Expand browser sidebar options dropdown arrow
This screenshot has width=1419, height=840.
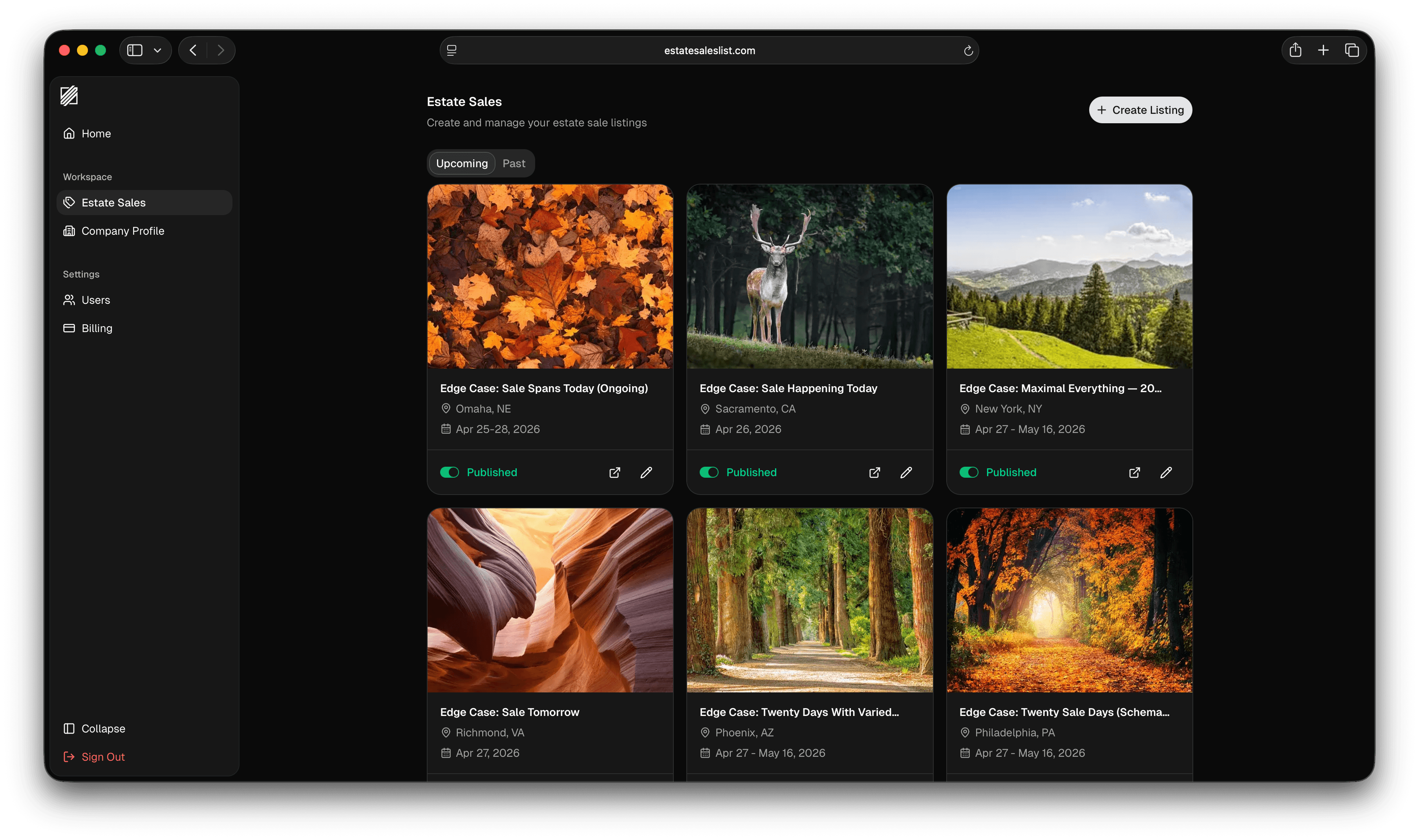(157, 50)
